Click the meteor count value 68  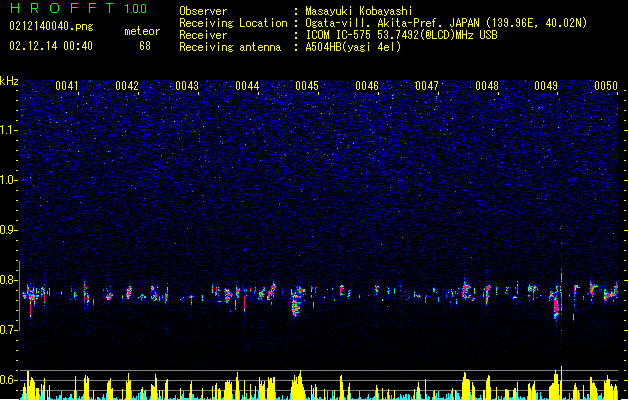click(145, 46)
